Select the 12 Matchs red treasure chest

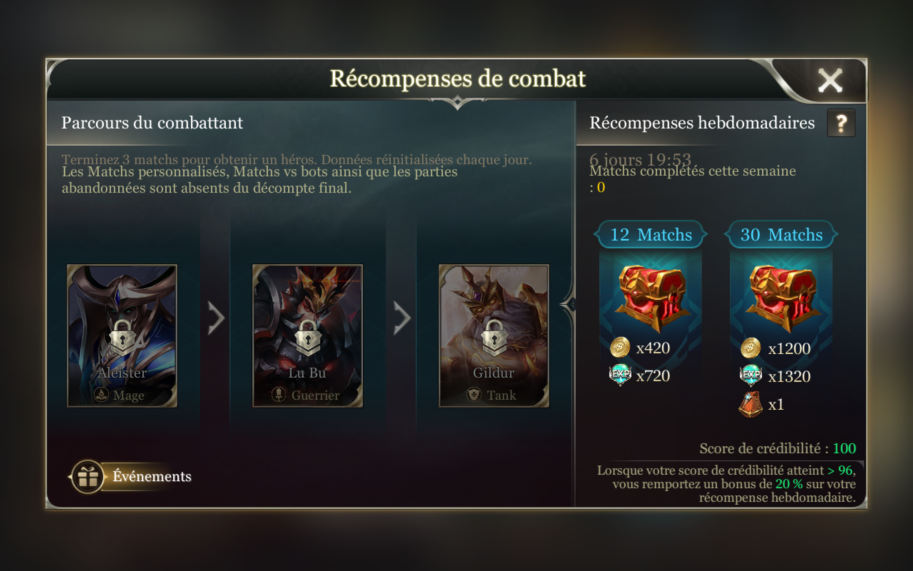click(x=652, y=296)
